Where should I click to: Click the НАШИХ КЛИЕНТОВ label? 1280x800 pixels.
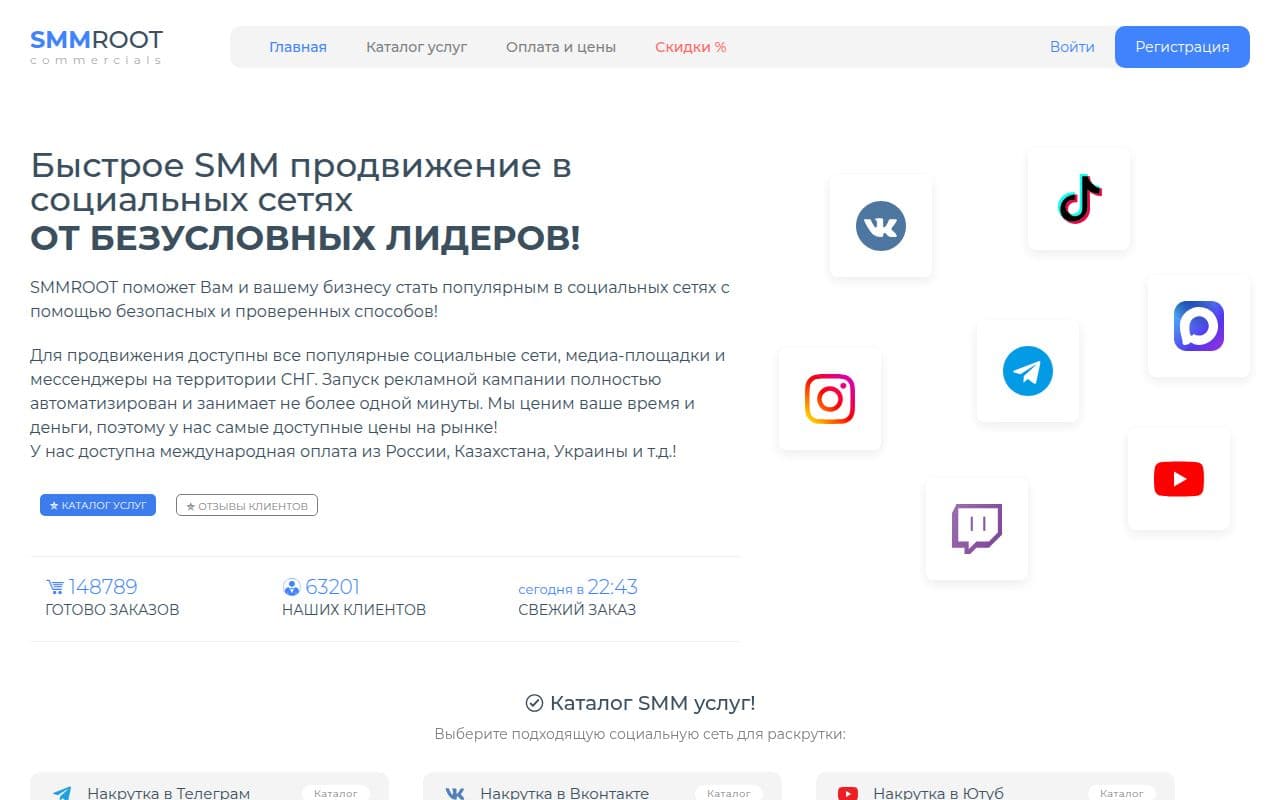pyautogui.click(x=354, y=610)
